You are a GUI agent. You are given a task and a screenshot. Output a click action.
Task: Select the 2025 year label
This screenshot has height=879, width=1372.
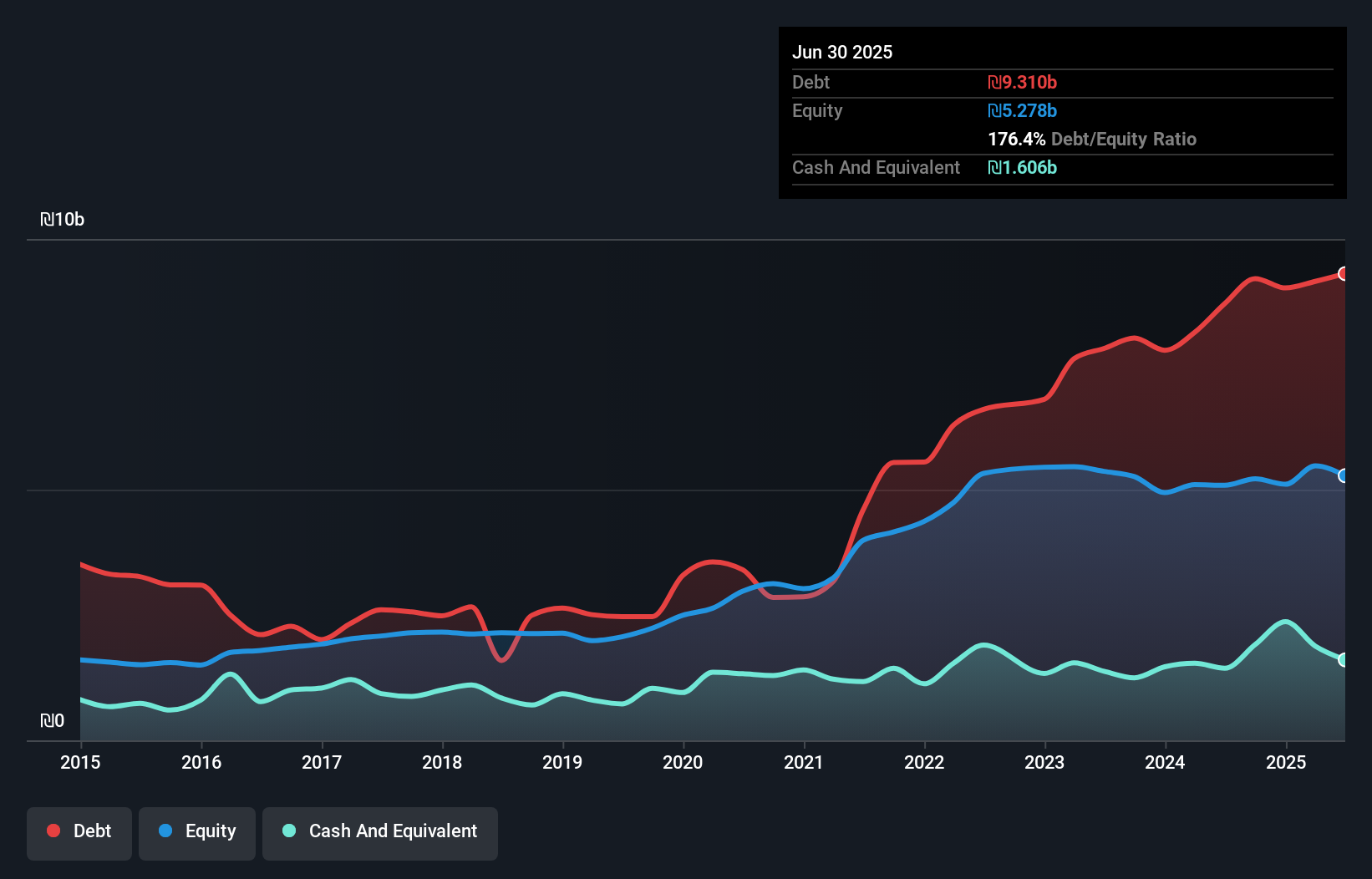1286,762
